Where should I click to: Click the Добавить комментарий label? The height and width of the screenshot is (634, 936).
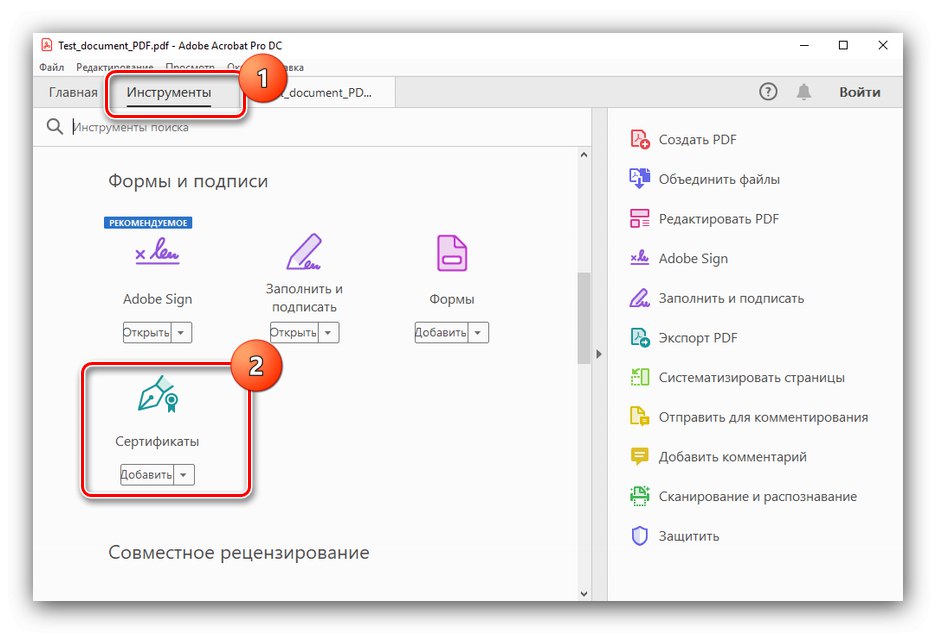pyautogui.click(x=732, y=457)
